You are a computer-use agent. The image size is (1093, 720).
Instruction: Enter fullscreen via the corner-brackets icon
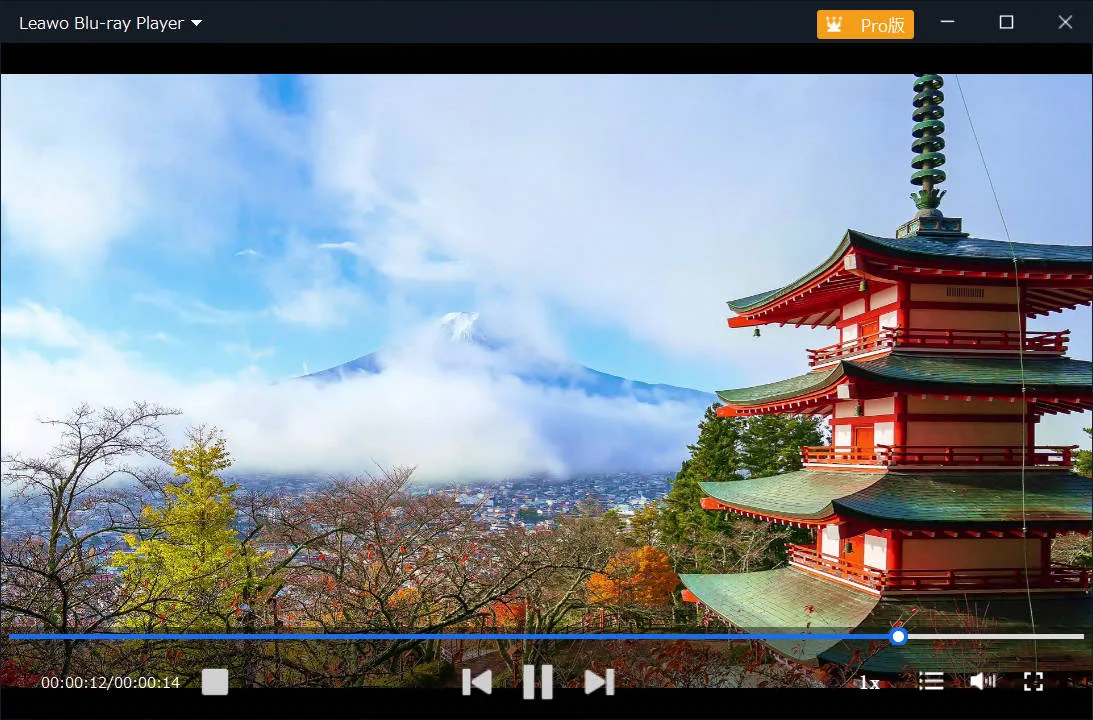(x=1035, y=682)
